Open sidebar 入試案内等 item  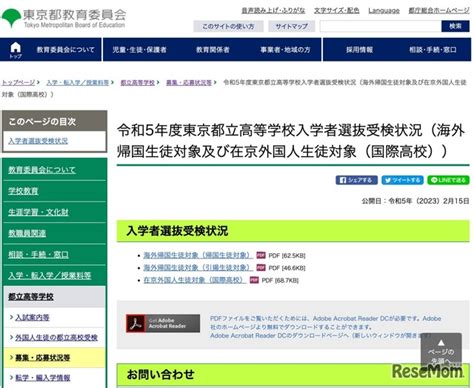32,318
